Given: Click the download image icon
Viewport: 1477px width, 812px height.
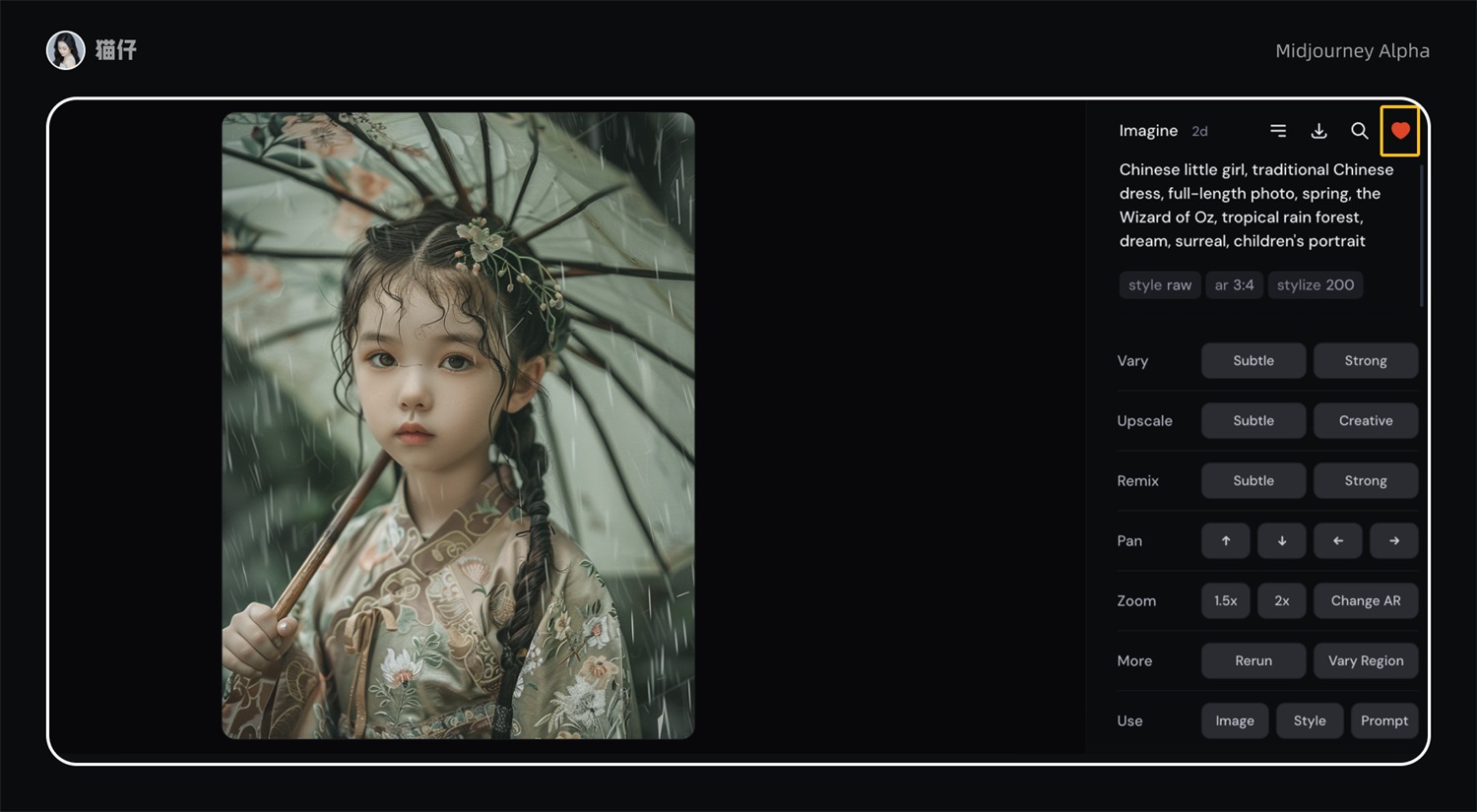Looking at the screenshot, I should pyautogui.click(x=1318, y=131).
